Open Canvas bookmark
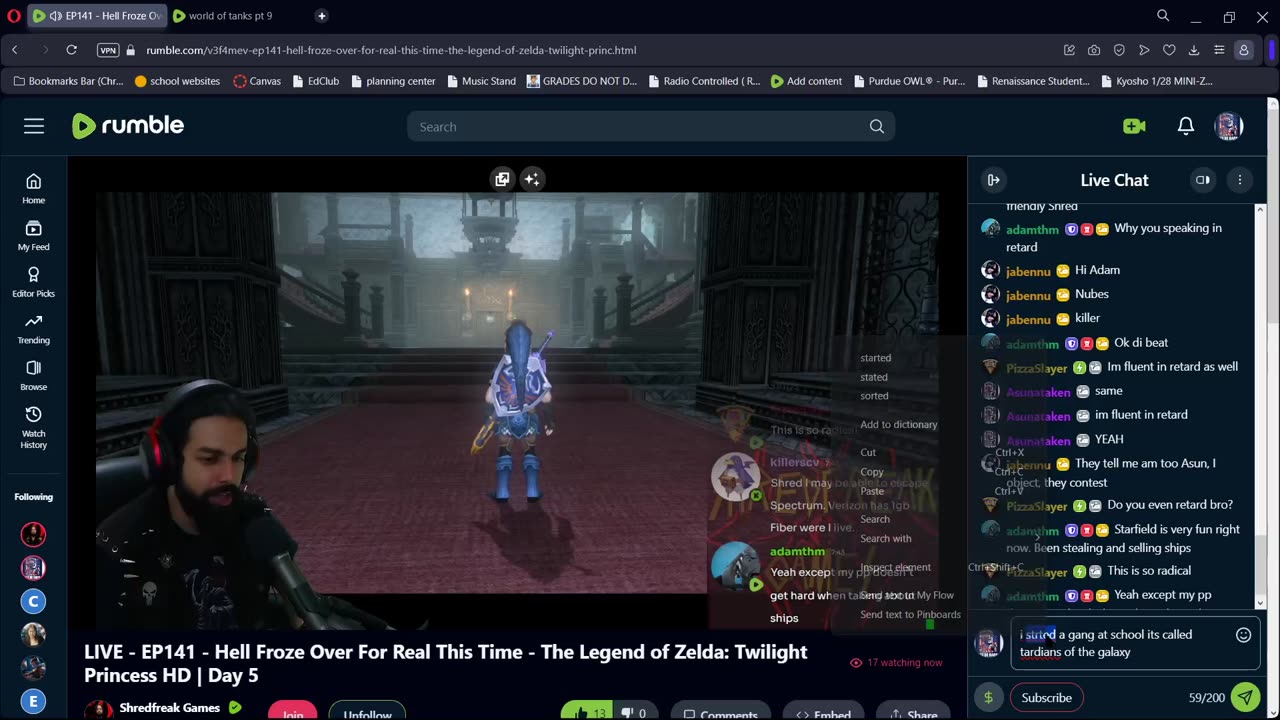 pos(257,81)
